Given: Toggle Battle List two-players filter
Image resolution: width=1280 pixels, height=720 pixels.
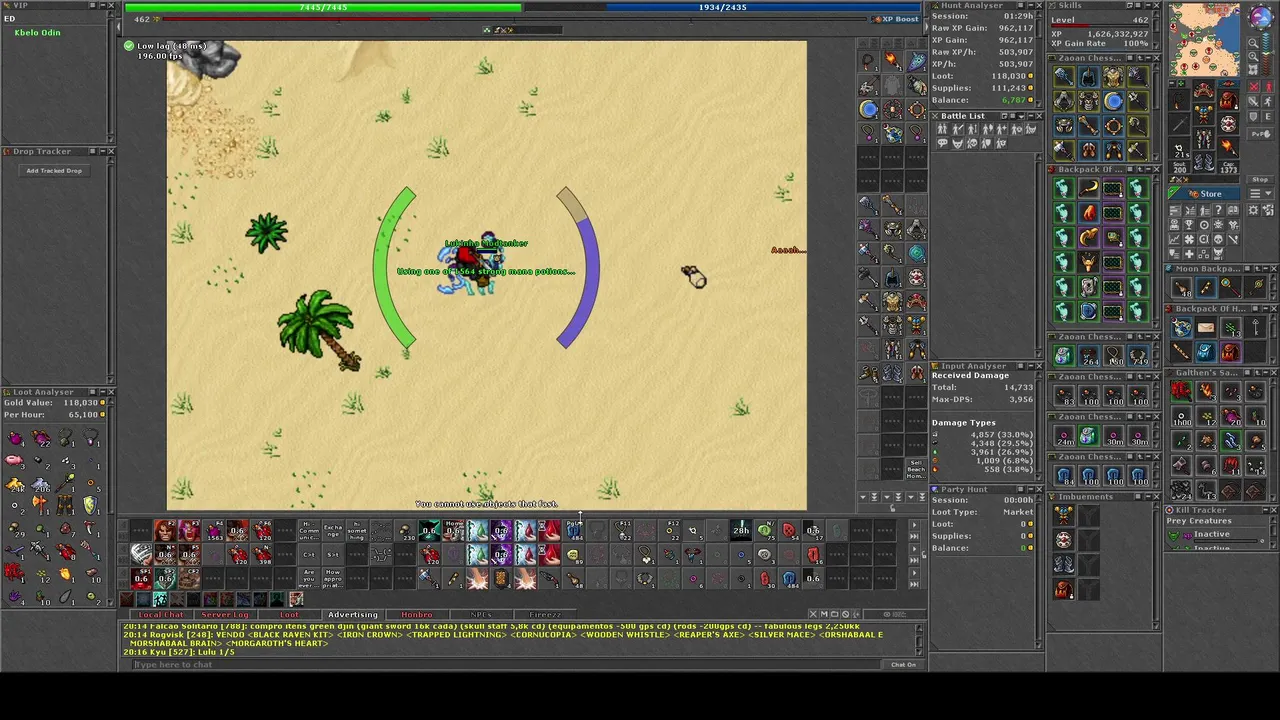Looking at the screenshot, I should pyautogui.click(x=942, y=129).
